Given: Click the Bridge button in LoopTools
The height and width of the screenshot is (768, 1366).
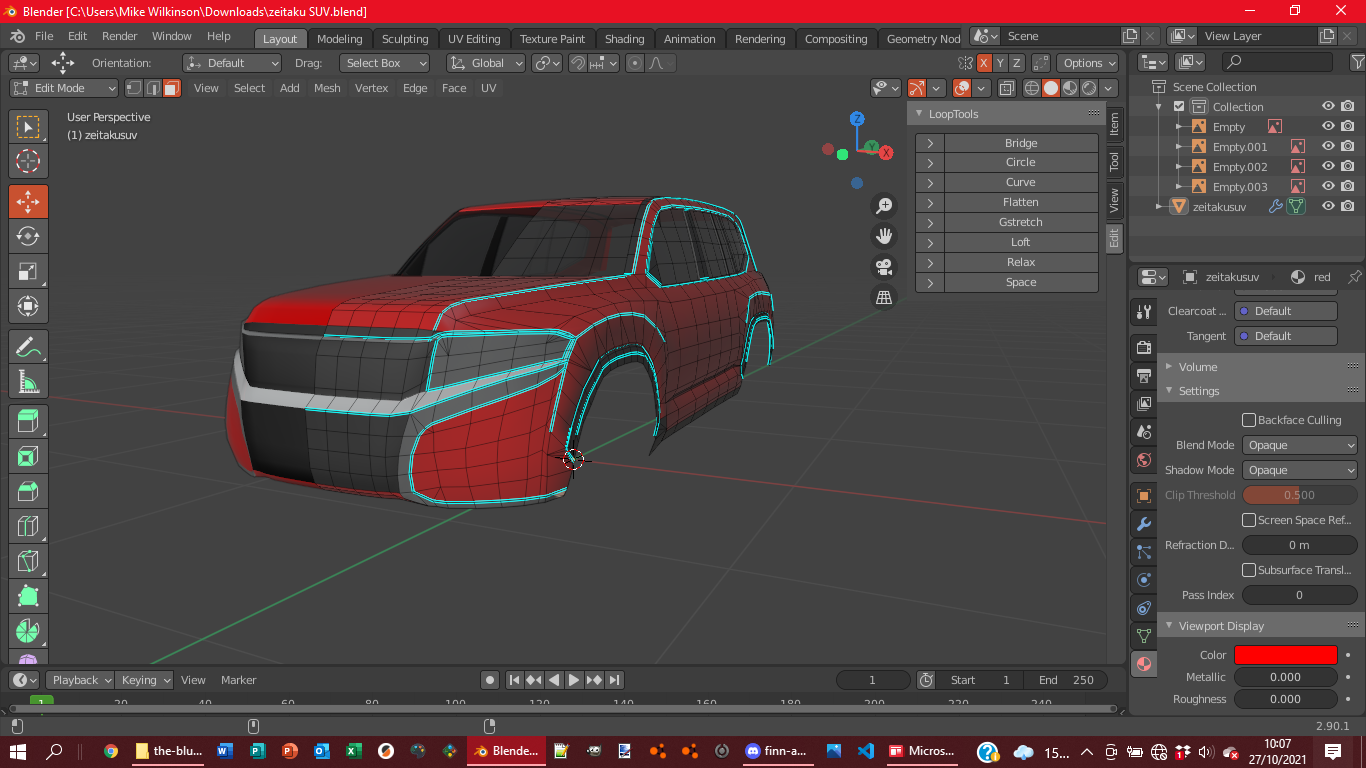Looking at the screenshot, I should (1020, 143).
